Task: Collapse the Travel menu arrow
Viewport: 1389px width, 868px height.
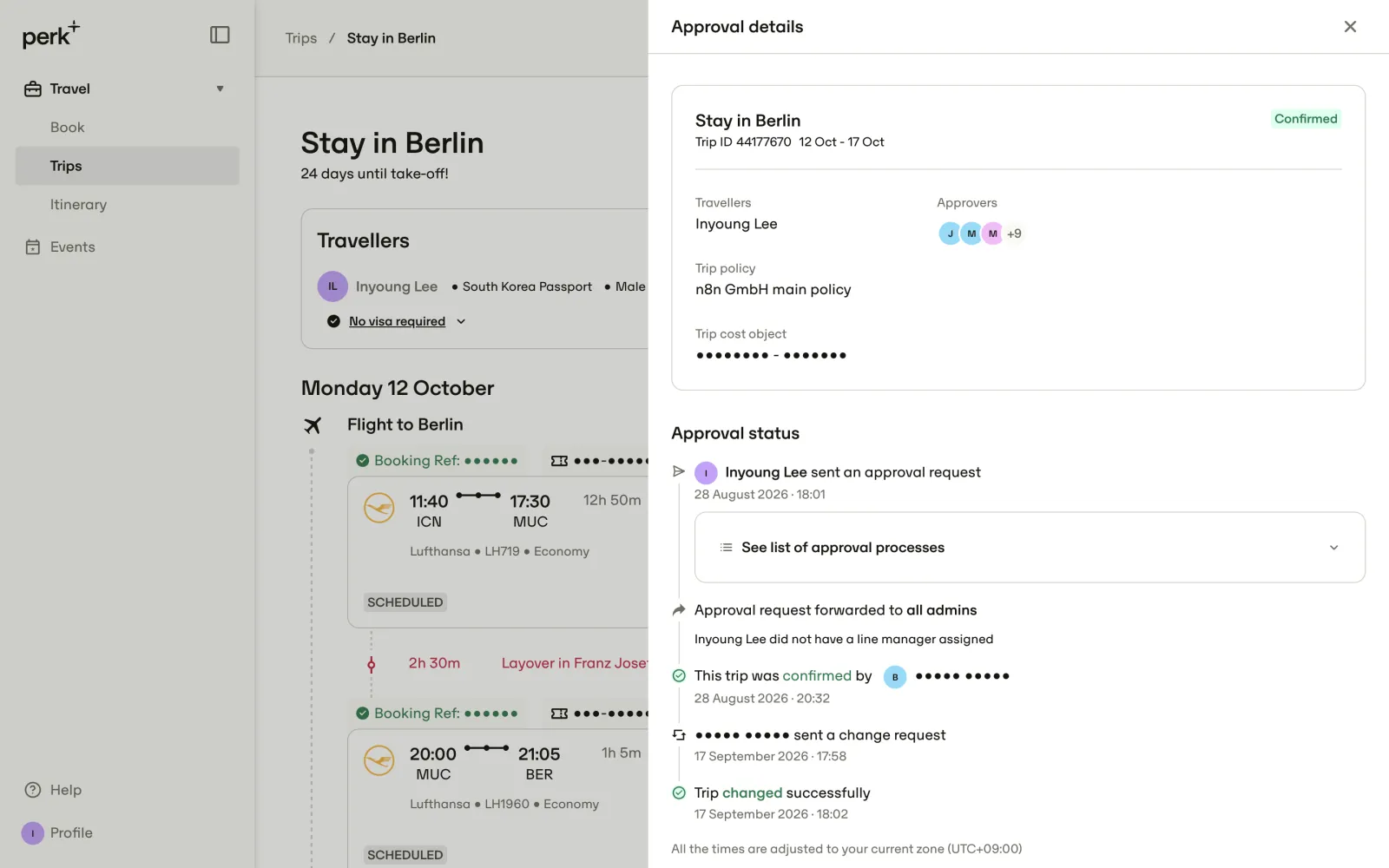Action: [x=220, y=89]
